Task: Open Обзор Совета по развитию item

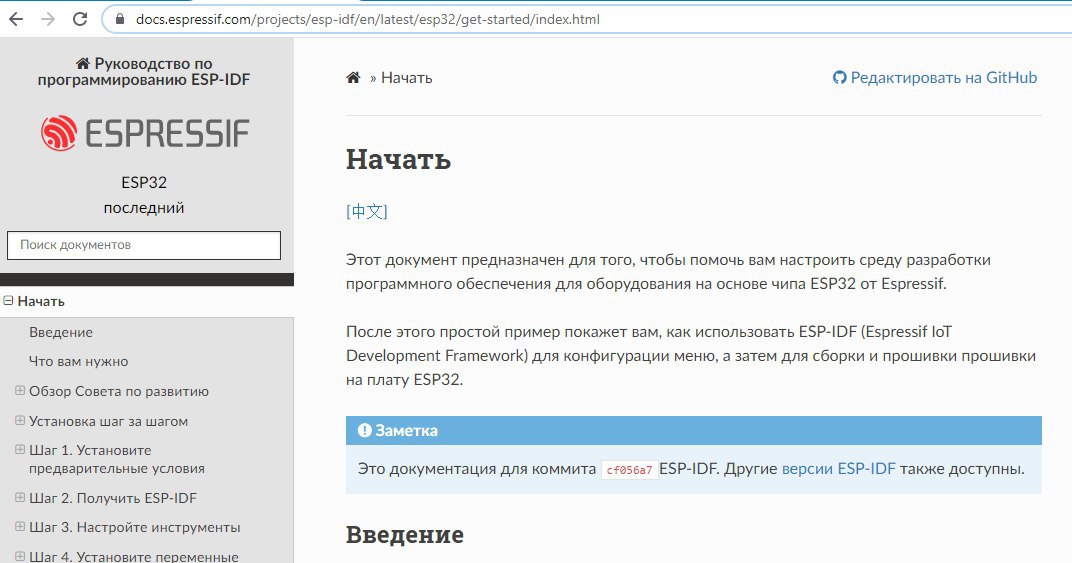Action: [x=119, y=391]
